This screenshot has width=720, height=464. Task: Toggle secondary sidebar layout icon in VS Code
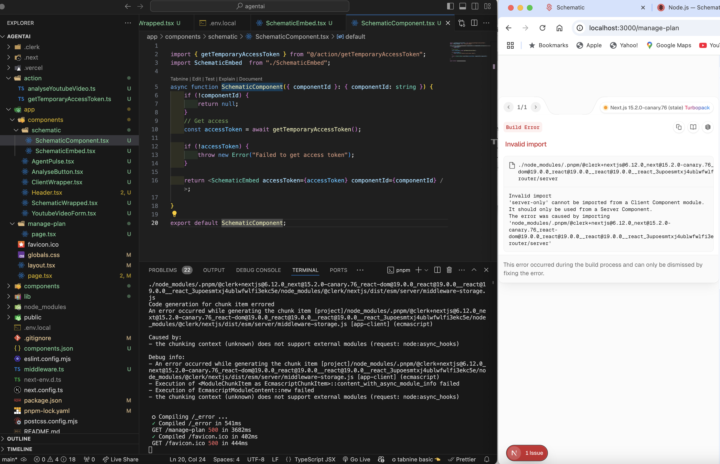click(x=475, y=6)
